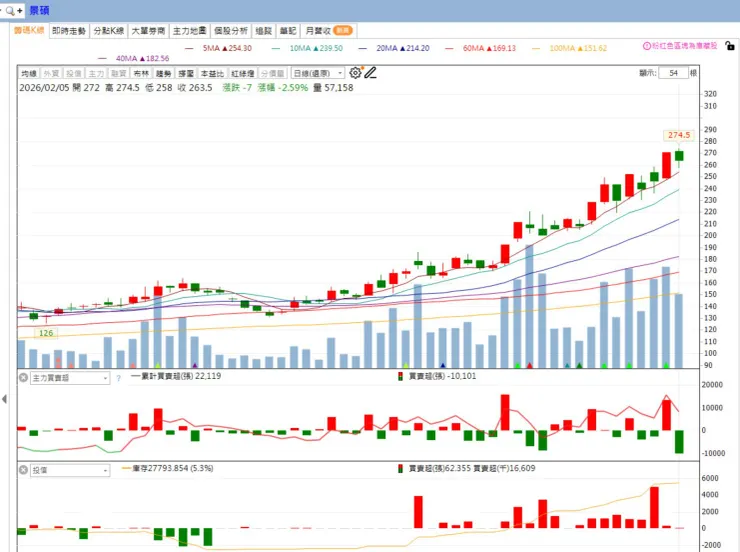Image resolution: width=740 pixels, height=552 pixels.
Task: Toggle the 紅綠燈 overlay button
Action: [x=243, y=73]
